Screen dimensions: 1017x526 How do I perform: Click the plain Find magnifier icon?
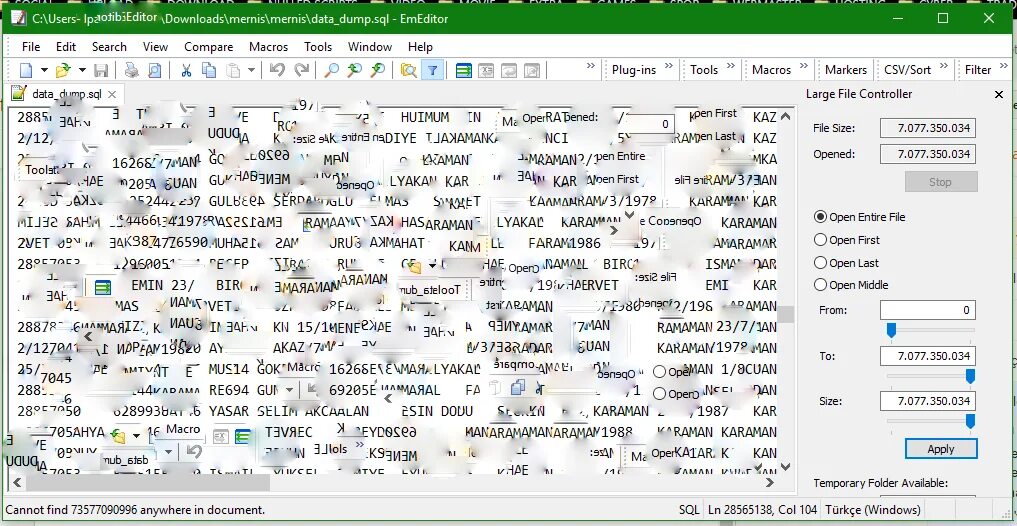(331, 70)
